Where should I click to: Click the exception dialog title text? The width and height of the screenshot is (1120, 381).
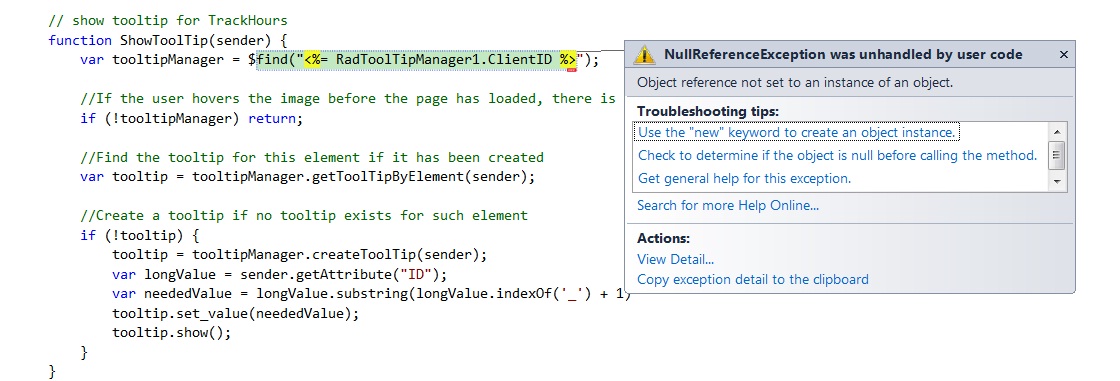click(843, 54)
